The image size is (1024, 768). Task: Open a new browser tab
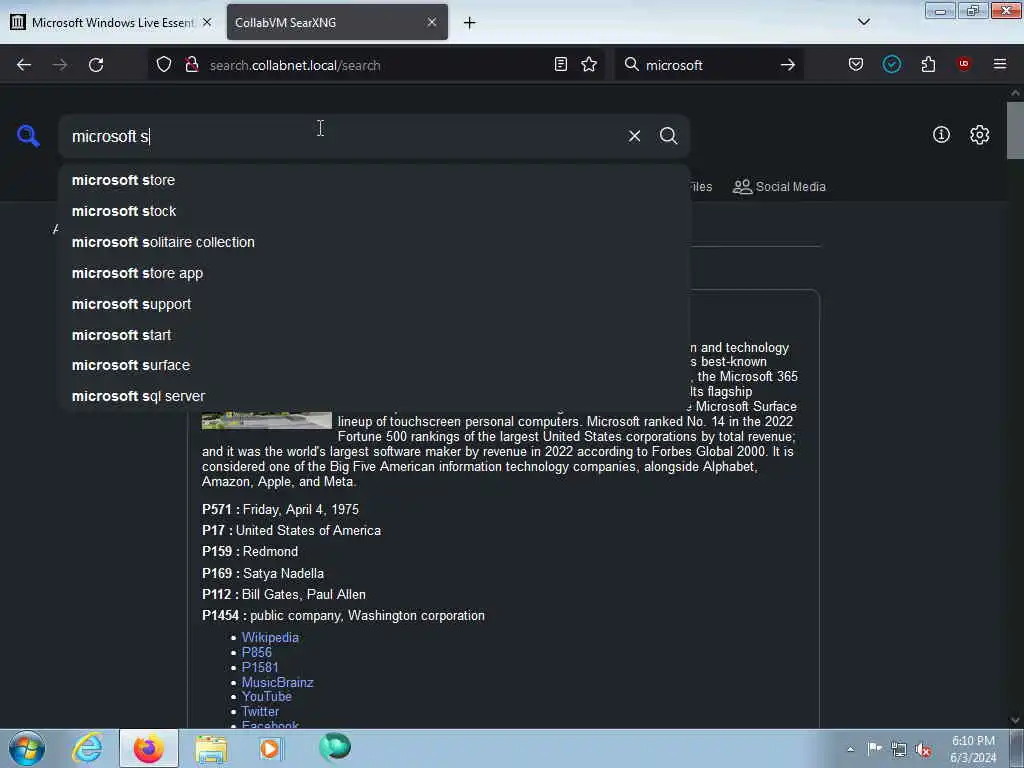[469, 23]
